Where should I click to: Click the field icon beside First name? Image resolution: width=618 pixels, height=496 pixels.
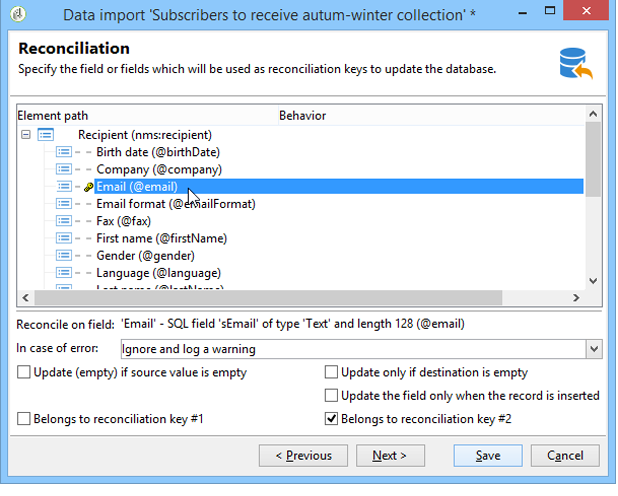(63, 238)
